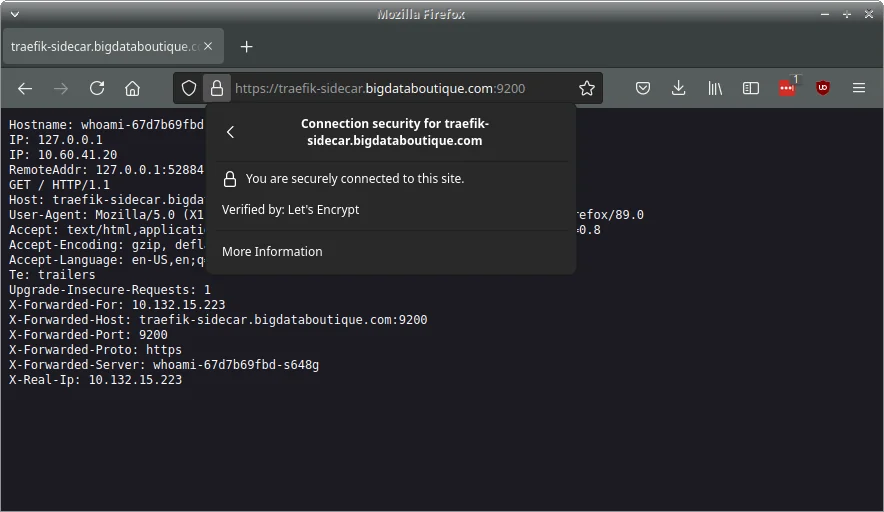Open a new tab with plus button

pos(246,47)
